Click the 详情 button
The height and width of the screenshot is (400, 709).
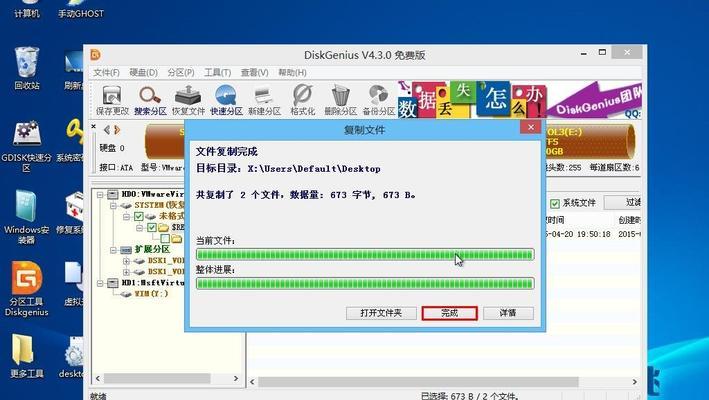(x=508, y=313)
